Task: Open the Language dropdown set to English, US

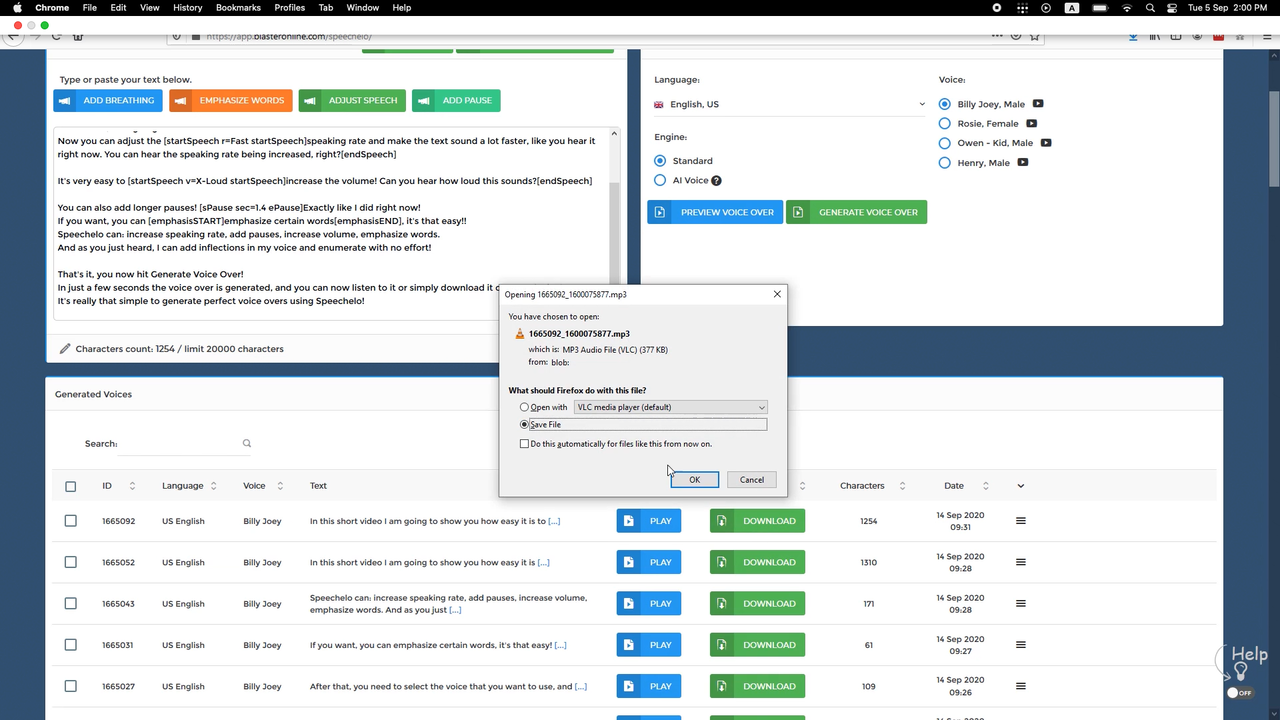Action: [790, 104]
